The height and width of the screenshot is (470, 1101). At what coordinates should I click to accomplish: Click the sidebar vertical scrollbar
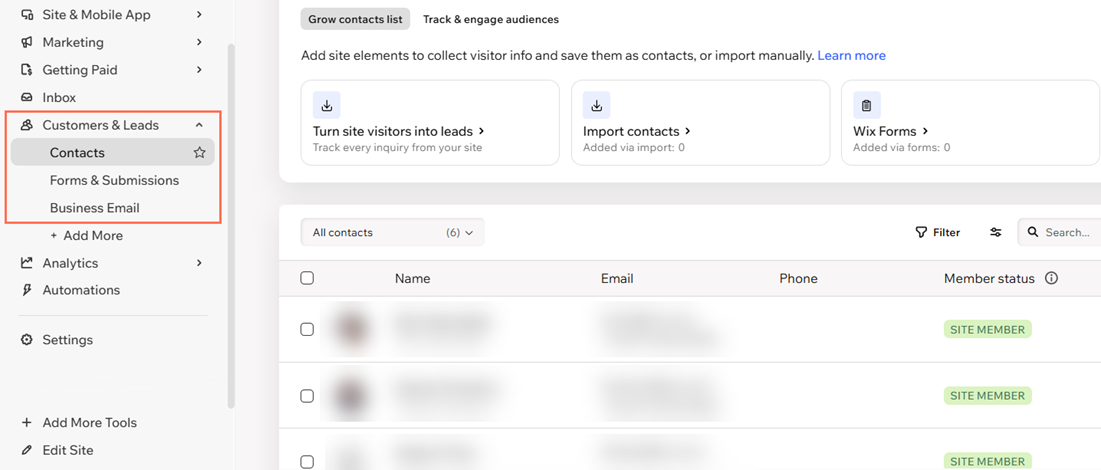coord(231,225)
